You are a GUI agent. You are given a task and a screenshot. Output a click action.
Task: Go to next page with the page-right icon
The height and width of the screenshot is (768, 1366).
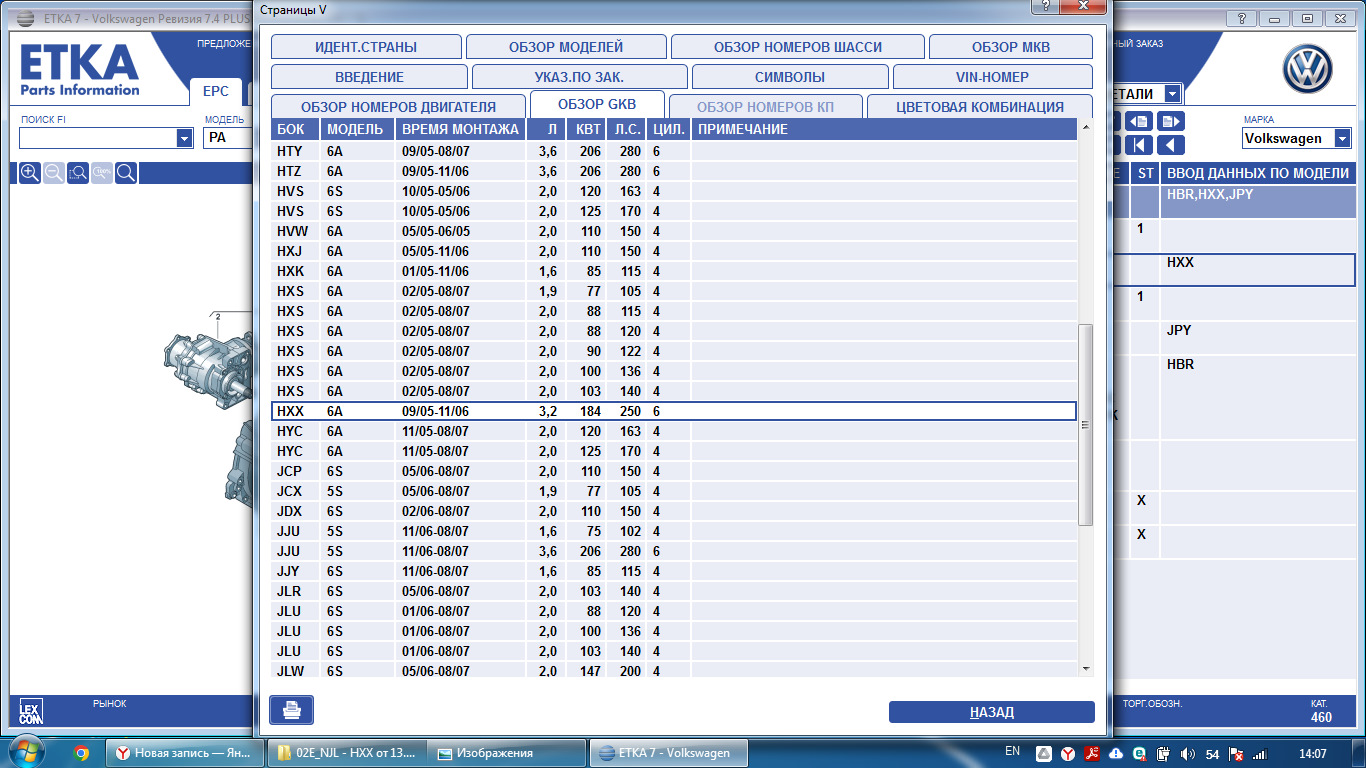[x=1171, y=121]
